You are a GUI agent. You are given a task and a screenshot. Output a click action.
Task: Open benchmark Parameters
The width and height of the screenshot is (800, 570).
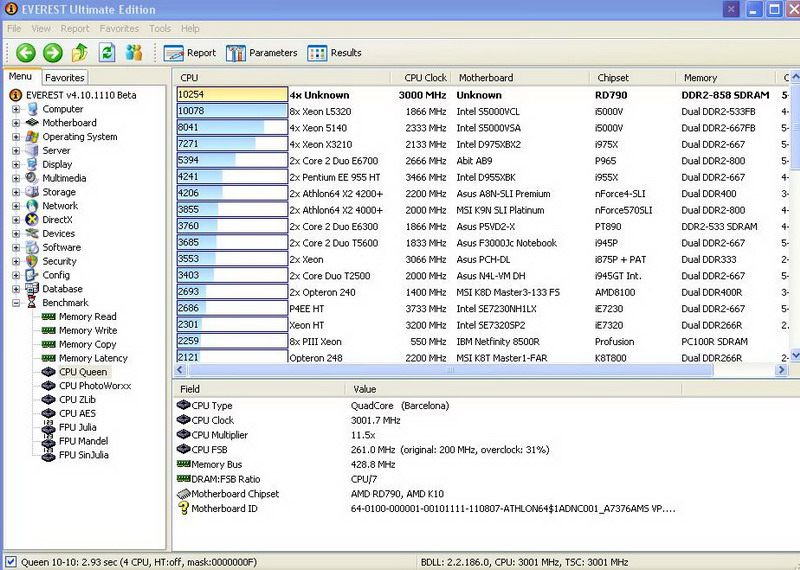click(x=261, y=53)
